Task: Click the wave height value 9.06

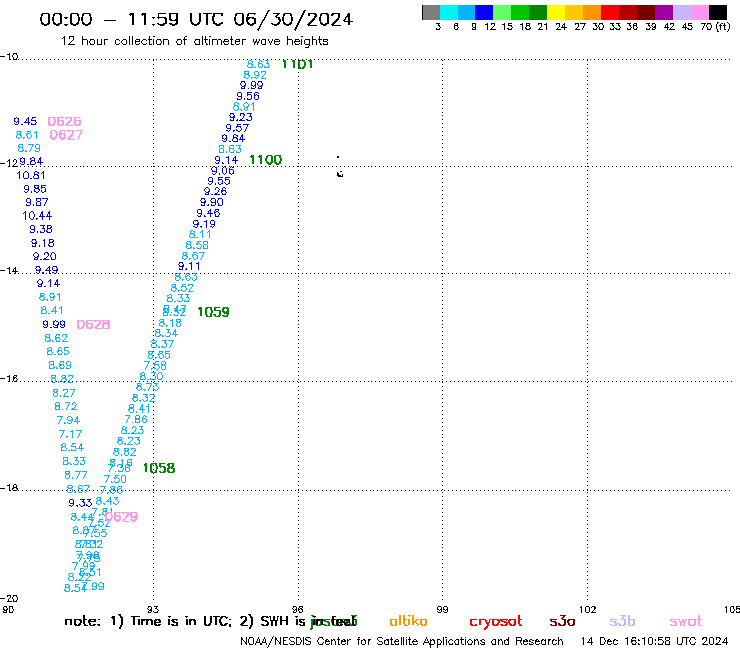Action: (x=222, y=171)
